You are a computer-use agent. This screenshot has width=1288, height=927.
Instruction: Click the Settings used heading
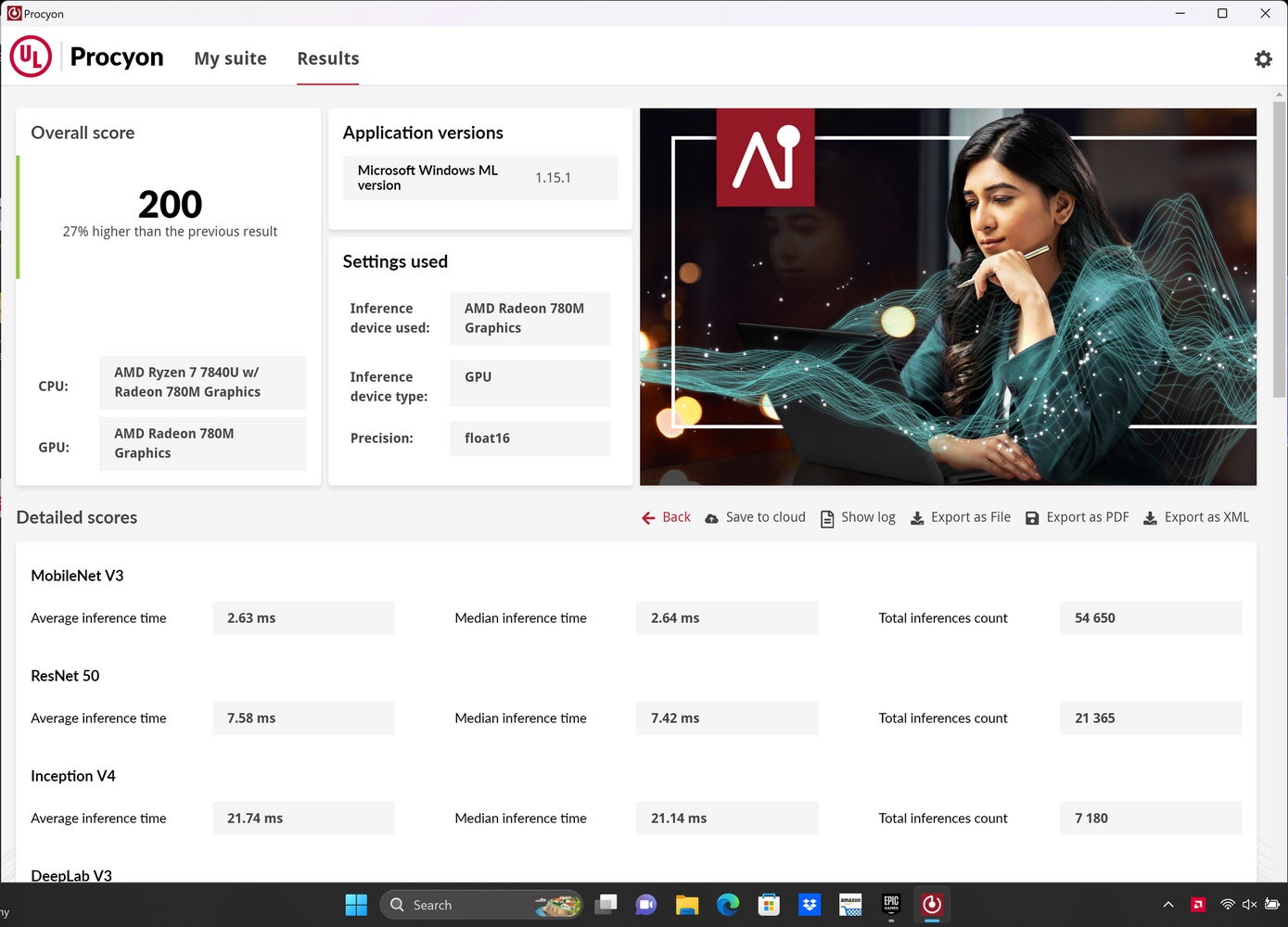[395, 261]
